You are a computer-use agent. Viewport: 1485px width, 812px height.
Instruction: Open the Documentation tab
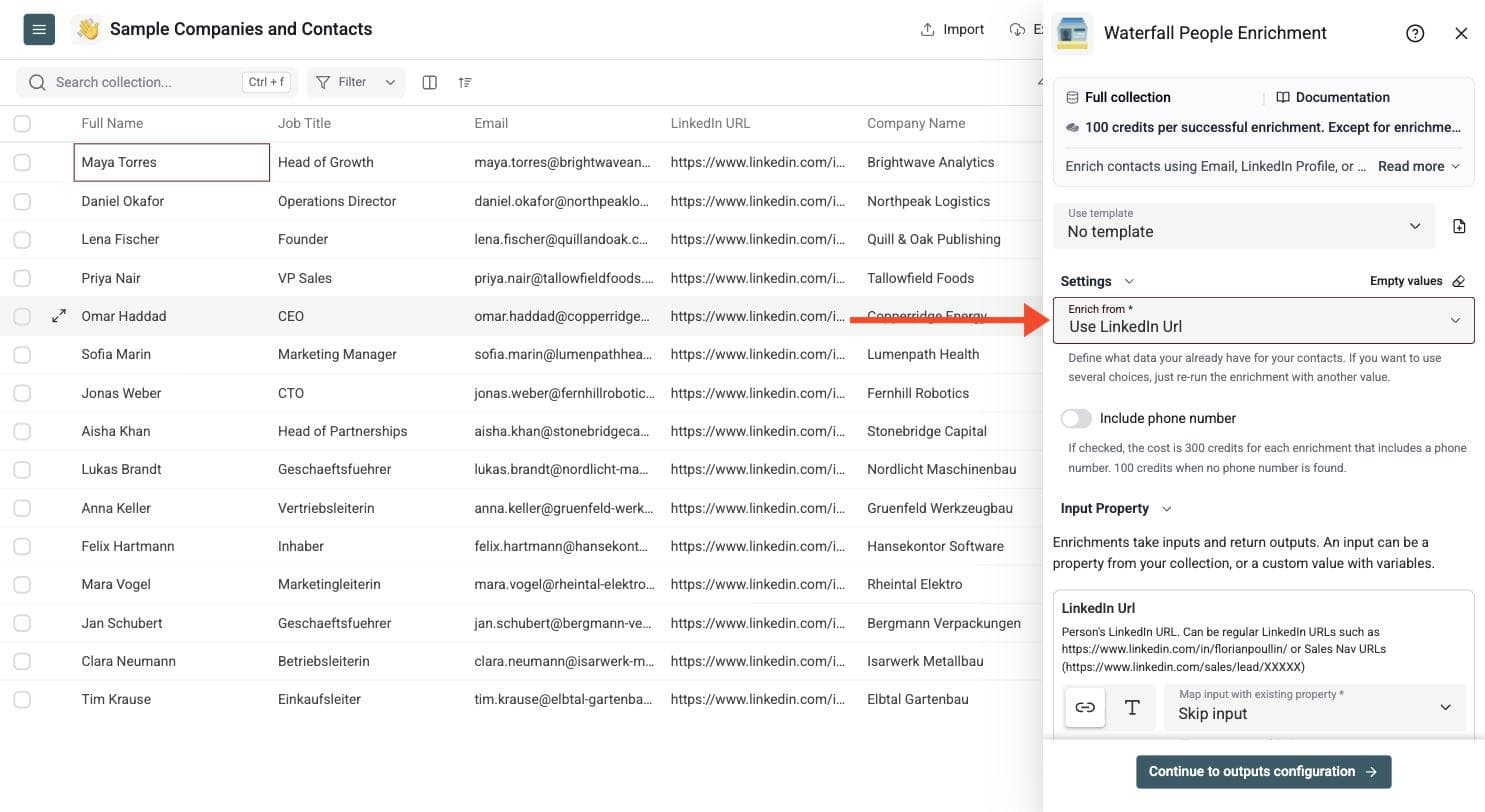1332,97
